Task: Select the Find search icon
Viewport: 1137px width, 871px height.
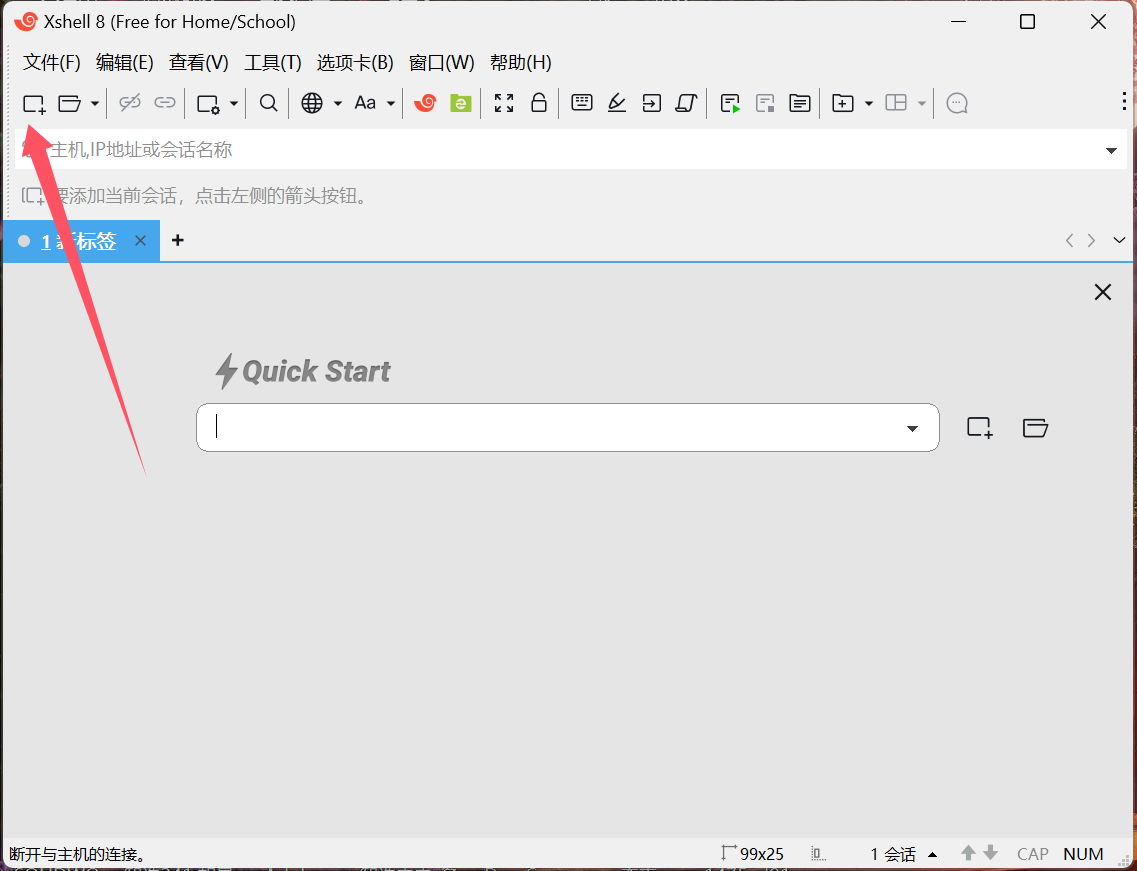Action: pos(267,103)
